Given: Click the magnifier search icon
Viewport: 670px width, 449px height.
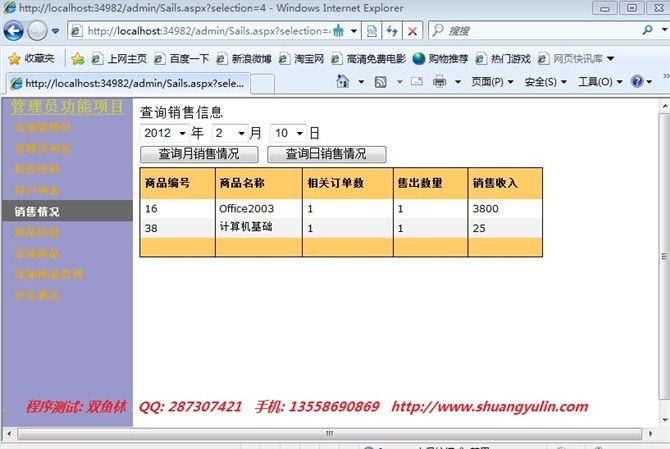Looking at the screenshot, I should point(647,30).
